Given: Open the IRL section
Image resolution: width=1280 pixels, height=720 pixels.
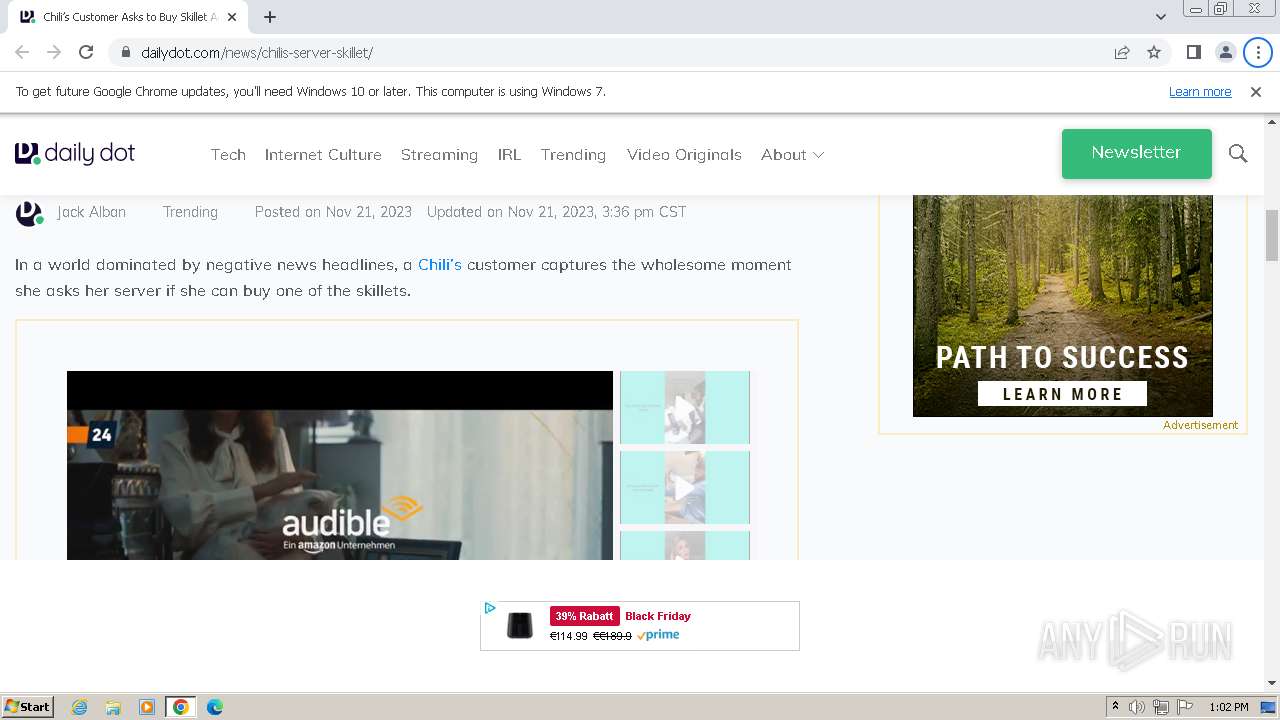Looking at the screenshot, I should (x=509, y=154).
